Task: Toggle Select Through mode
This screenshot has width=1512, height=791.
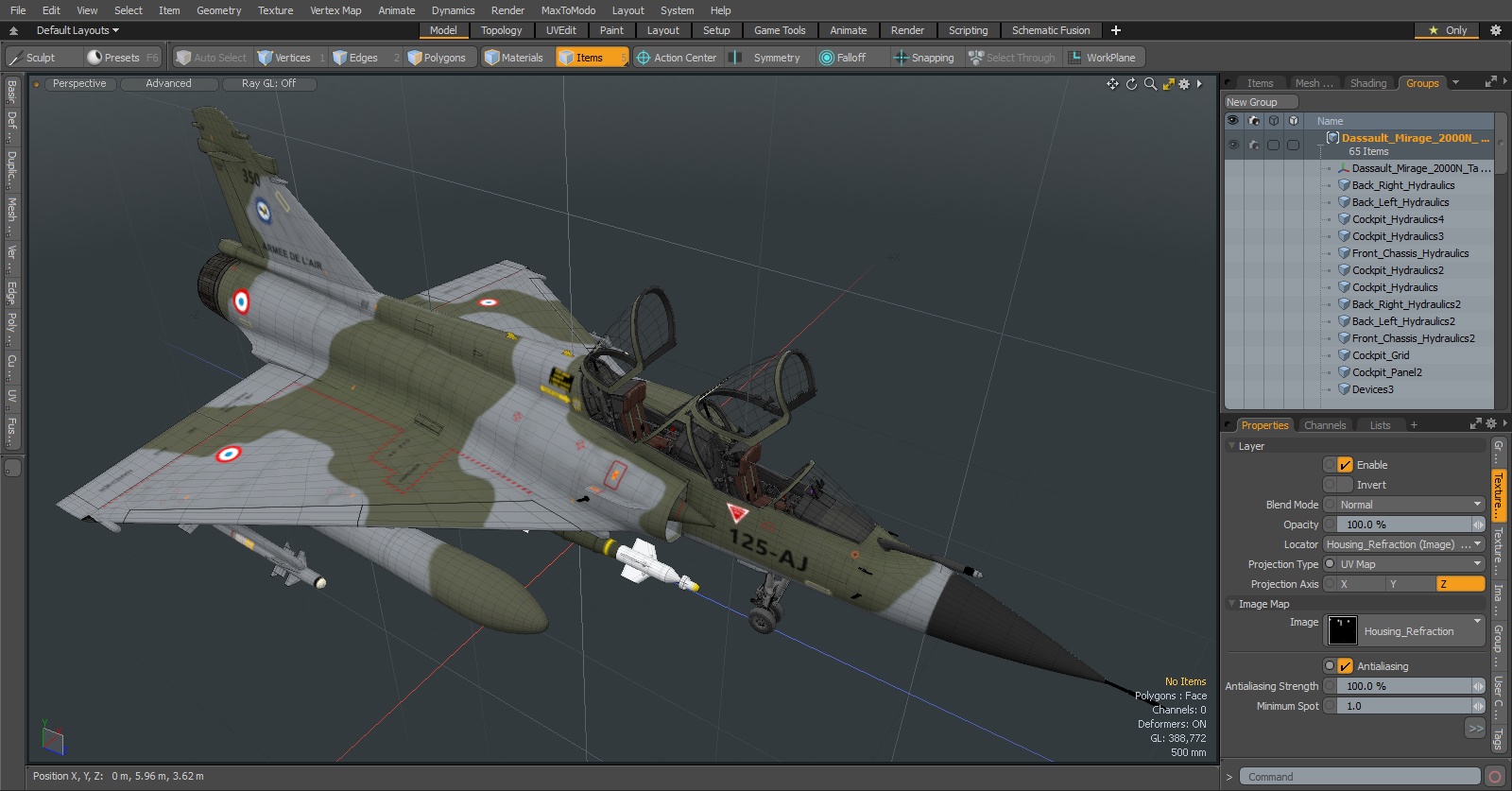Action: pos(1012,58)
